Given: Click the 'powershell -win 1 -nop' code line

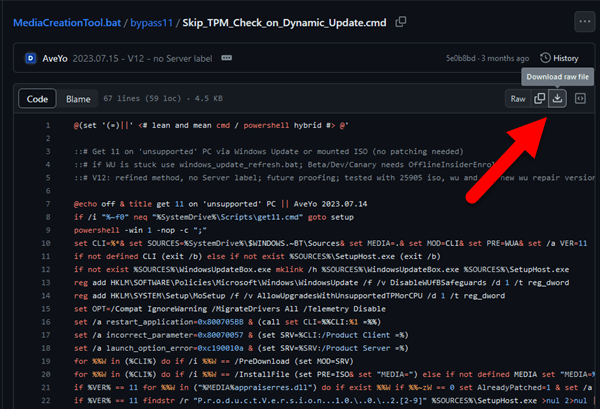Looking at the screenshot, I should coord(140,230).
